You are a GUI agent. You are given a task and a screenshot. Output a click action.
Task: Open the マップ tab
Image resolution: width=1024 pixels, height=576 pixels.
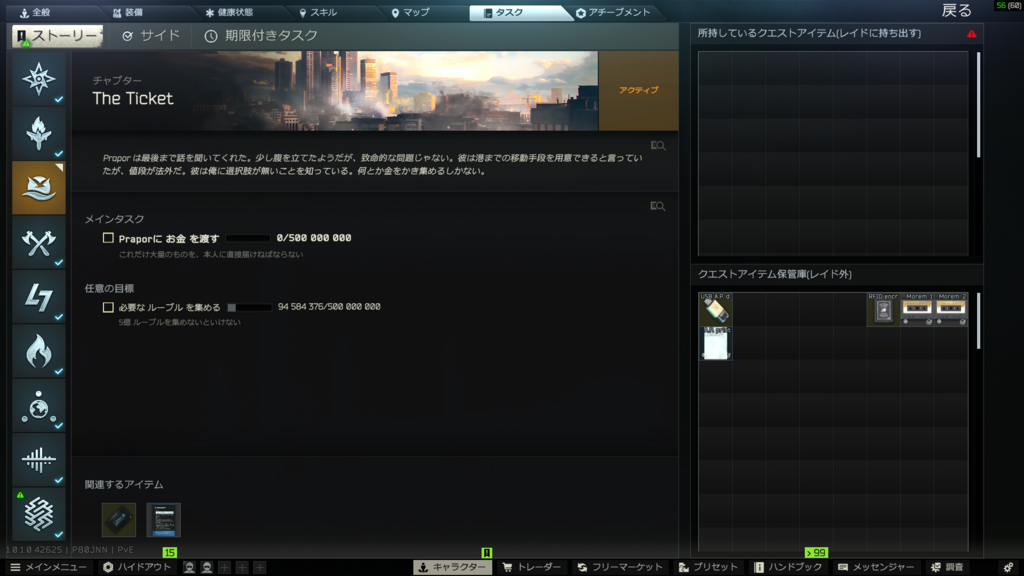[x=410, y=13]
